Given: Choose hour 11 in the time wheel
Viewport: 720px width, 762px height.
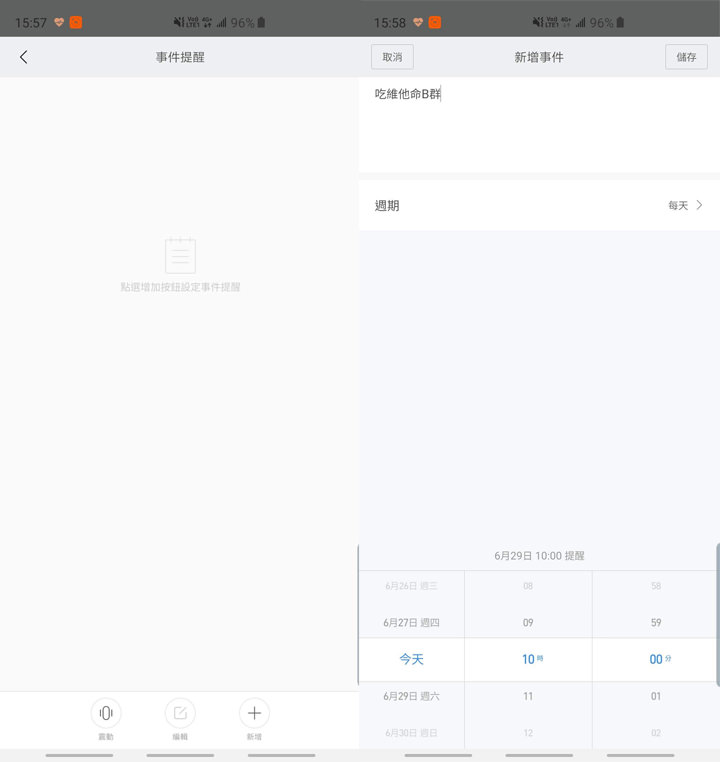Looking at the screenshot, I should pyautogui.click(x=528, y=696).
